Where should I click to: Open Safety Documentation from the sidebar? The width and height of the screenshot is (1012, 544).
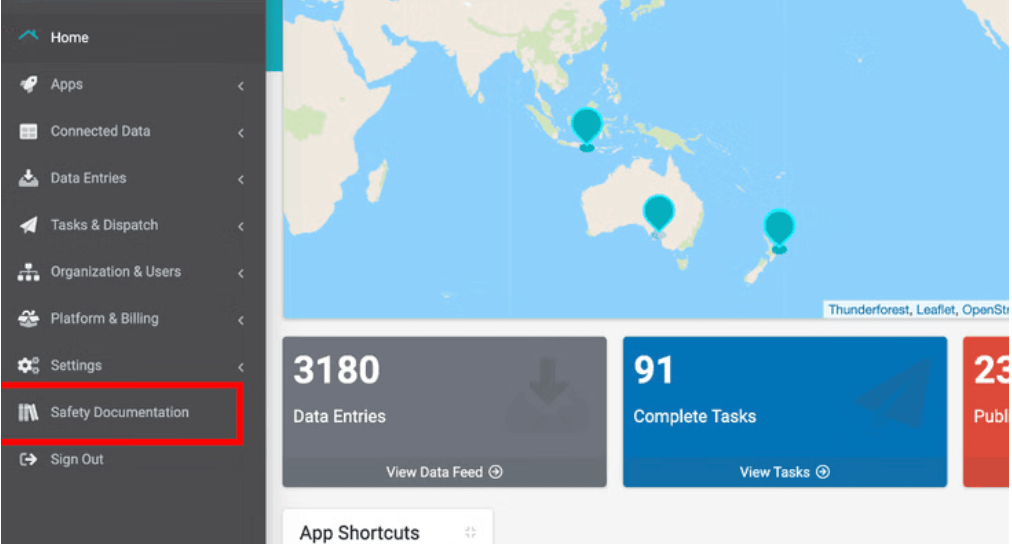(119, 413)
